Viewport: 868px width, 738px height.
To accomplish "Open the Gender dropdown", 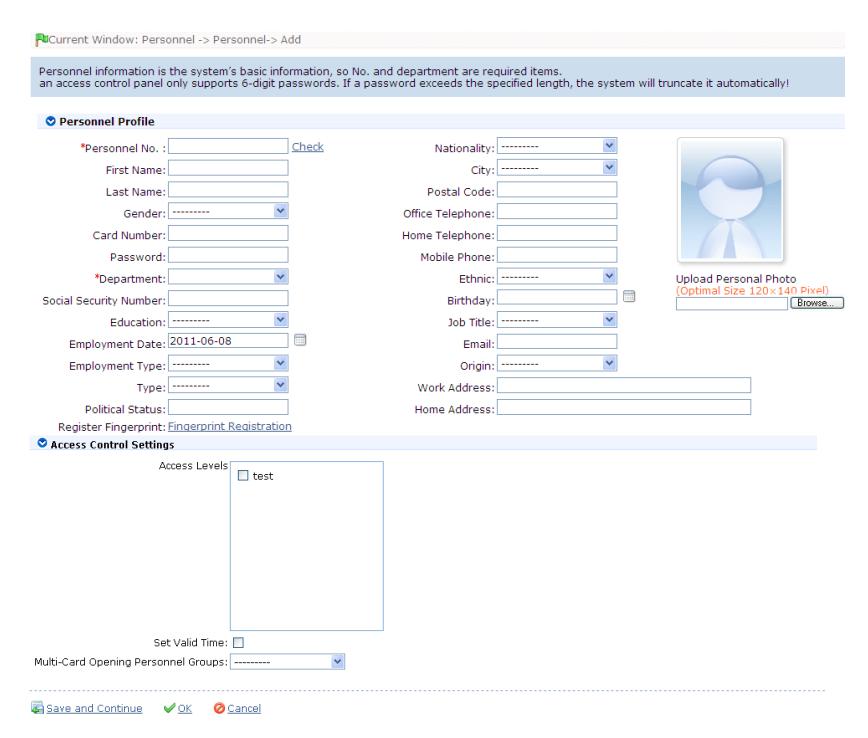I will (228, 211).
